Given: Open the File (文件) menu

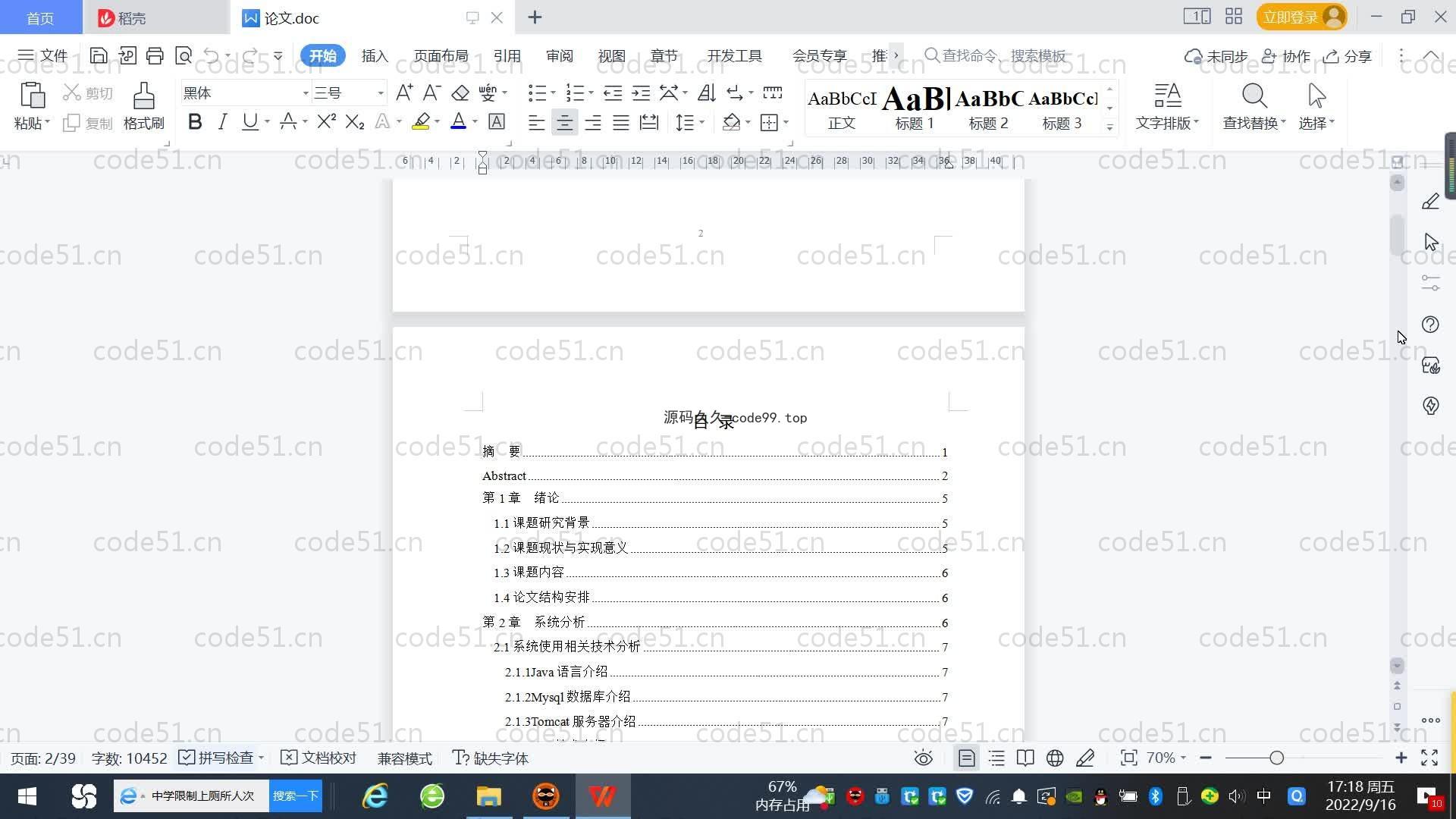Looking at the screenshot, I should pyautogui.click(x=42, y=55).
